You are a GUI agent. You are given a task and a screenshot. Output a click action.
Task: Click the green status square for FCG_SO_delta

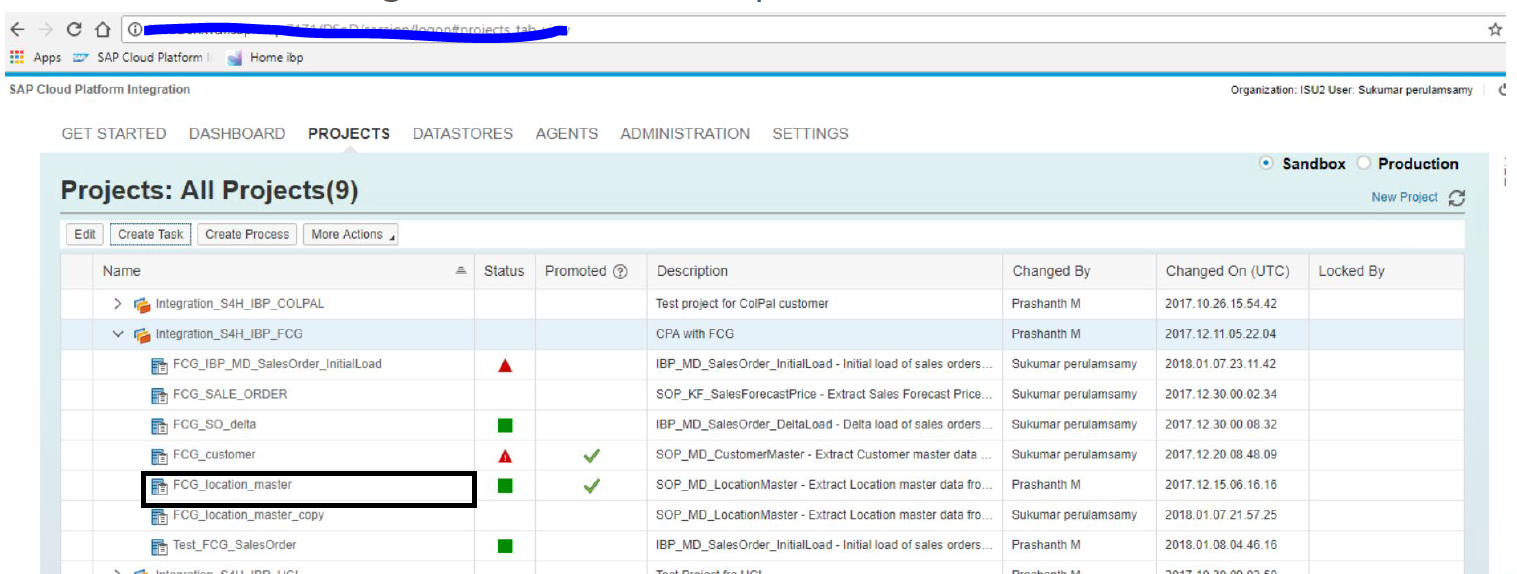(505, 425)
